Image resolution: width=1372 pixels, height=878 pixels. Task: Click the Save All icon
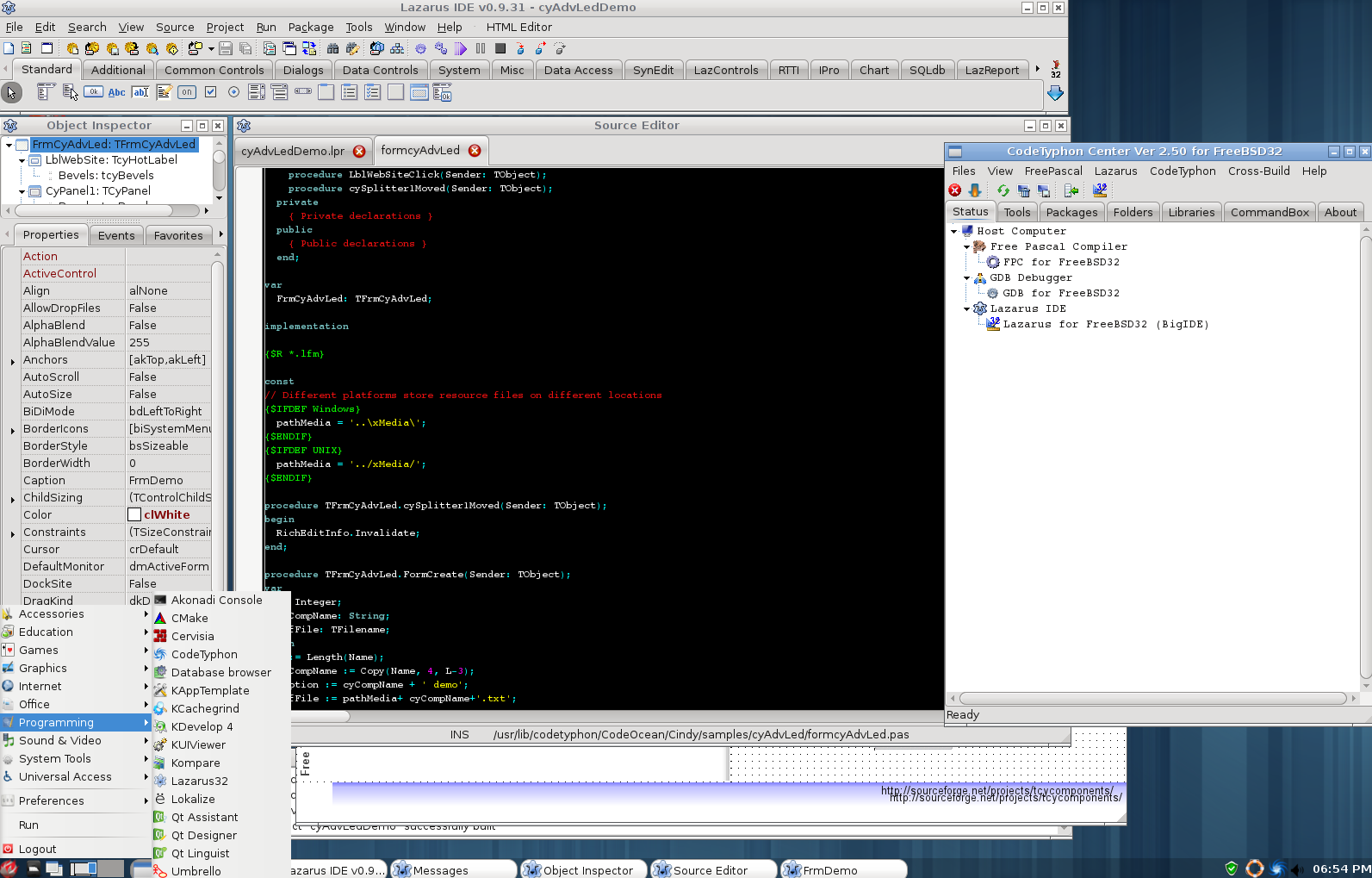(x=245, y=48)
